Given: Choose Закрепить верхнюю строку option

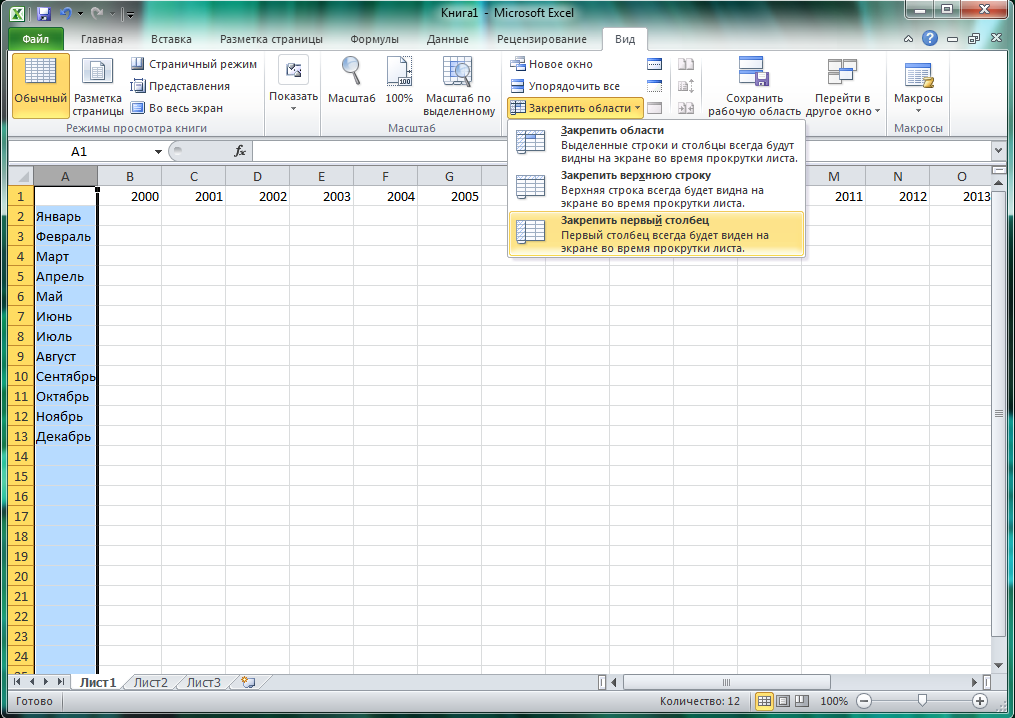Looking at the screenshot, I should coord(656,189).
